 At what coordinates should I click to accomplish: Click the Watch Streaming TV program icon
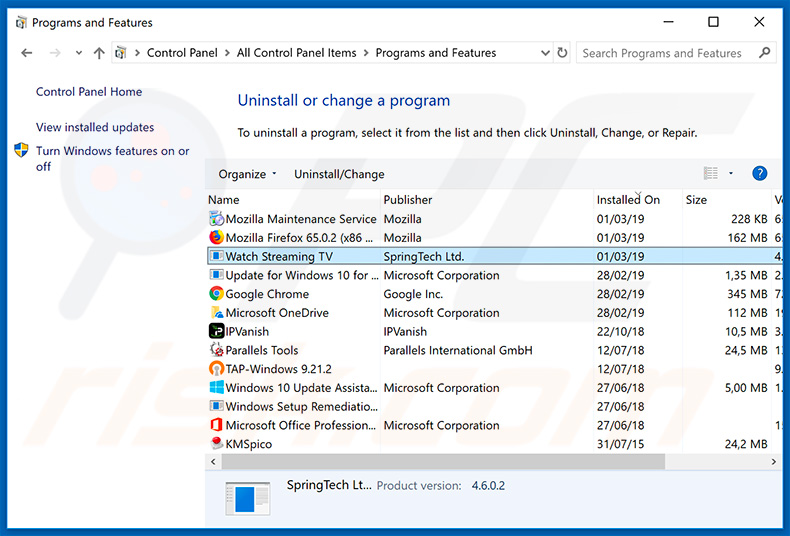coord(217,256)
